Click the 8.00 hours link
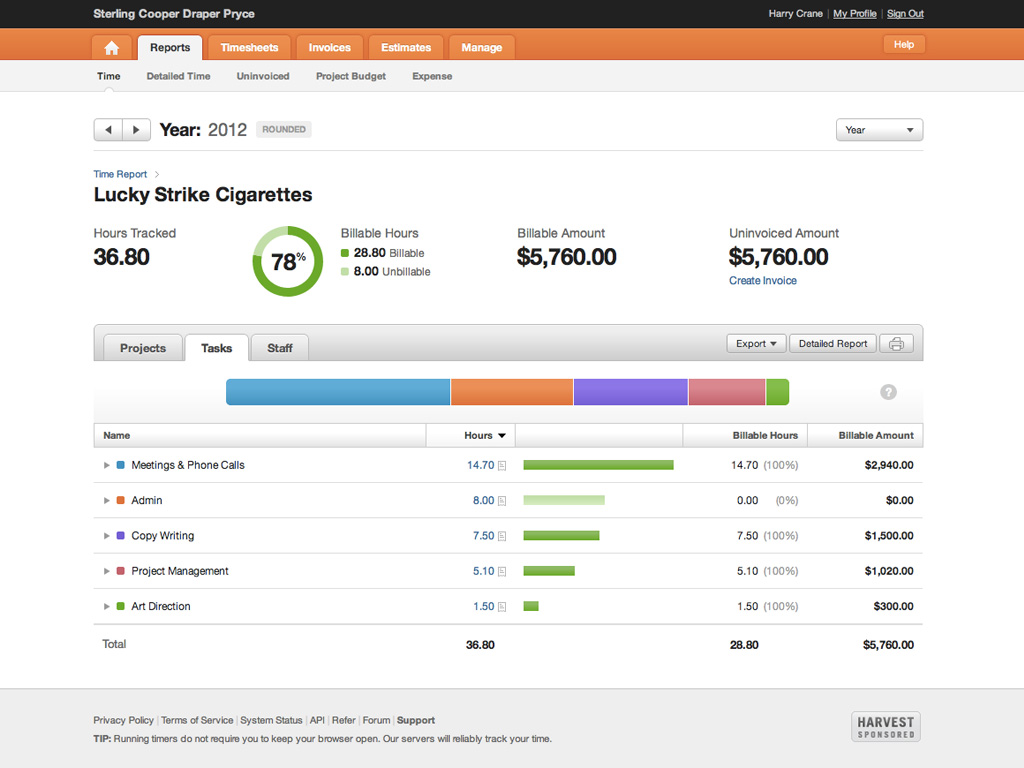This screenshot has width=1024, height=768. (483, 500)
